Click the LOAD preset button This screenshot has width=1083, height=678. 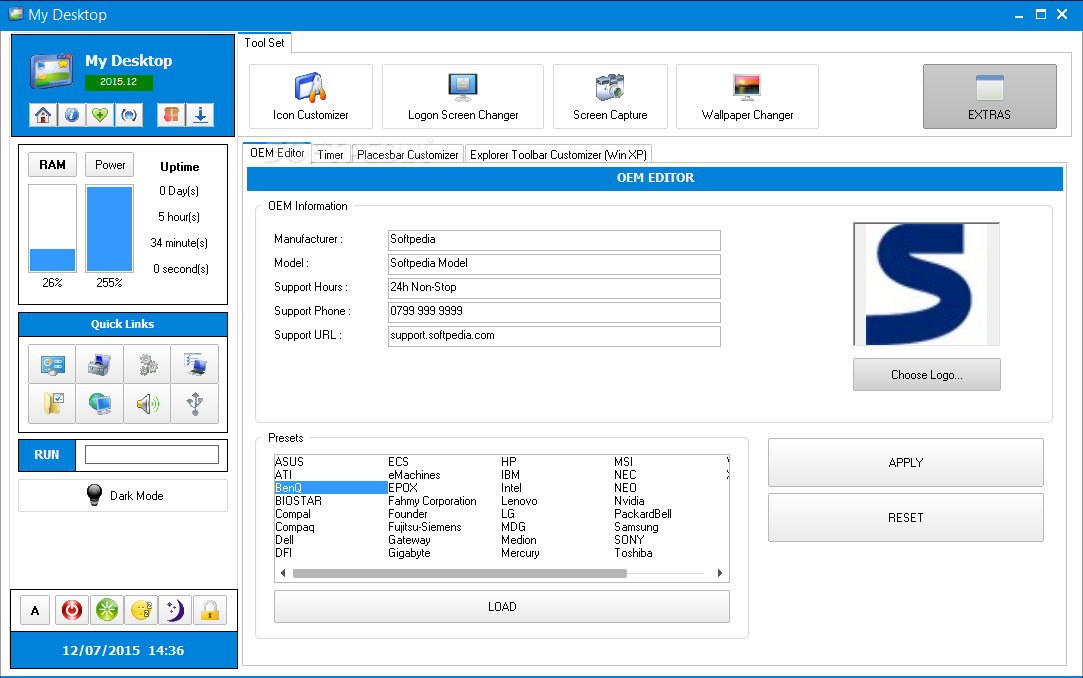(x=502, y=607)
